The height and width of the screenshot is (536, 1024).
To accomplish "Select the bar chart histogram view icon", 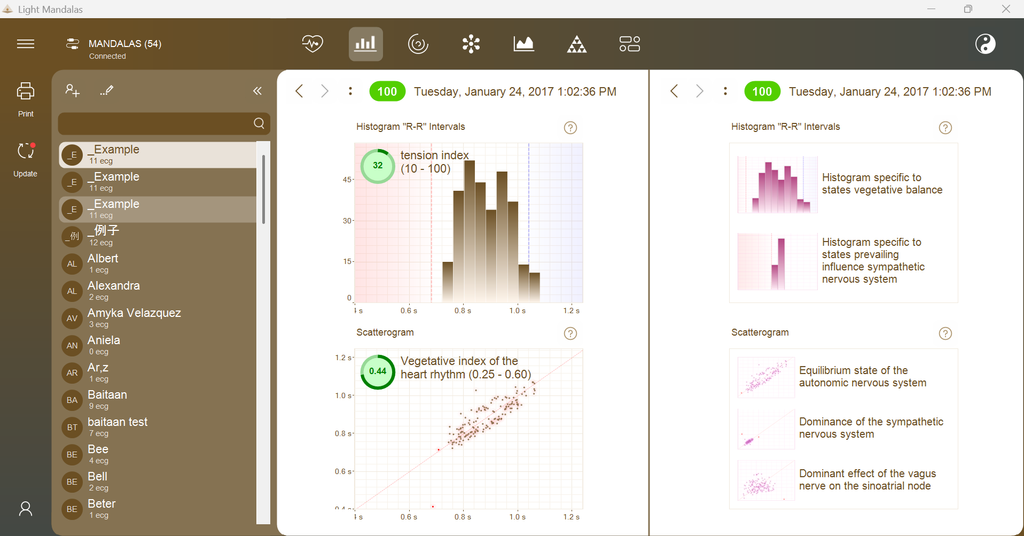I will point(366,44).
